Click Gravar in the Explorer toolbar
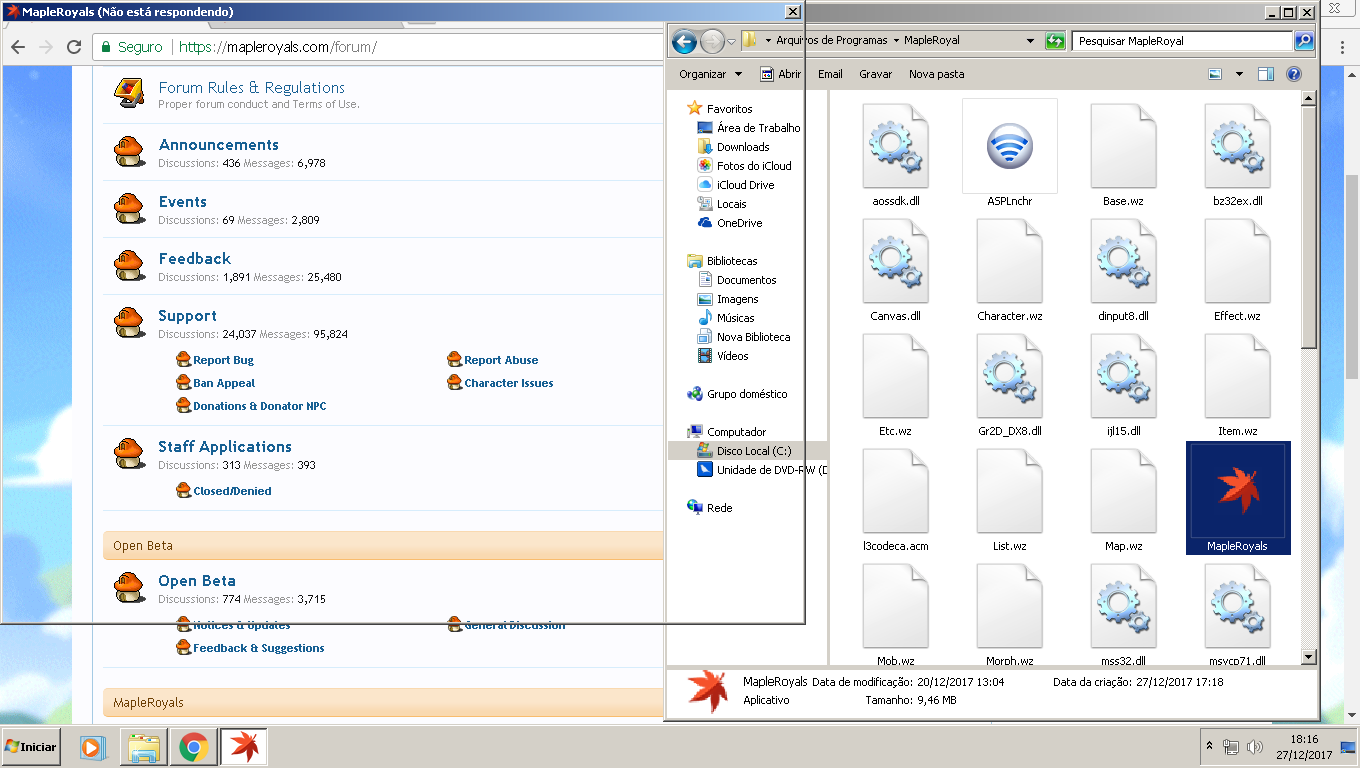Image resolution: width=1360 pixels, height=768 pixels. [x=875, y=74]
